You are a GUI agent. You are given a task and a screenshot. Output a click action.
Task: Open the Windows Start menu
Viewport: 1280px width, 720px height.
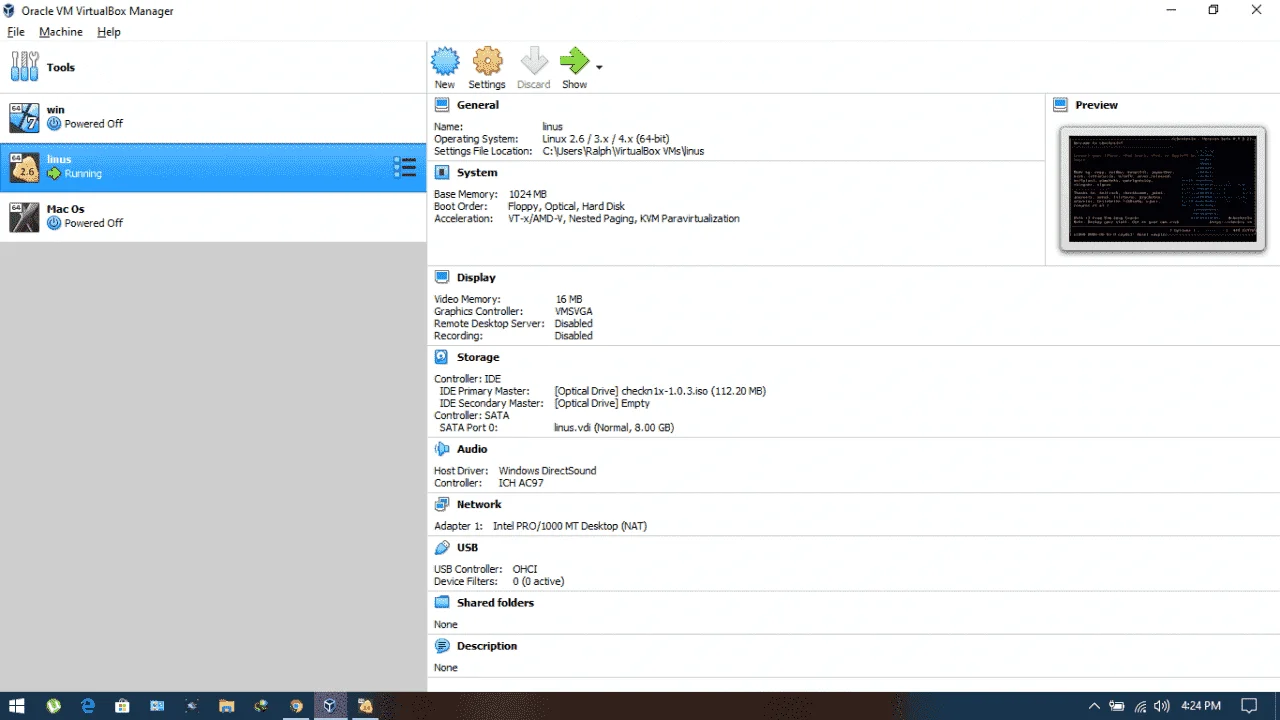pyautogui.click(x=17, y=706)
